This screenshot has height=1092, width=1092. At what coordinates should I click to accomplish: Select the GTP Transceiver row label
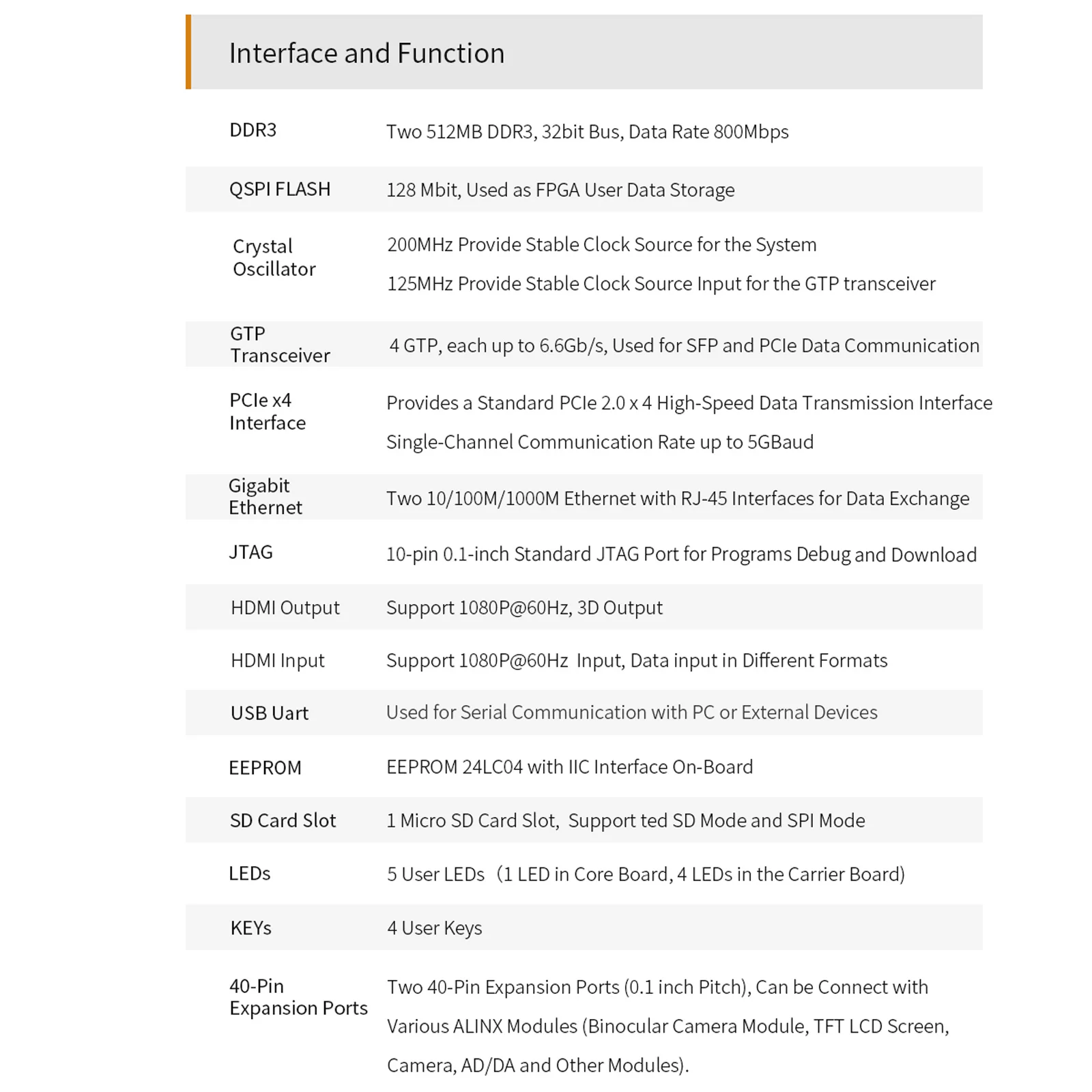(280, 345)
